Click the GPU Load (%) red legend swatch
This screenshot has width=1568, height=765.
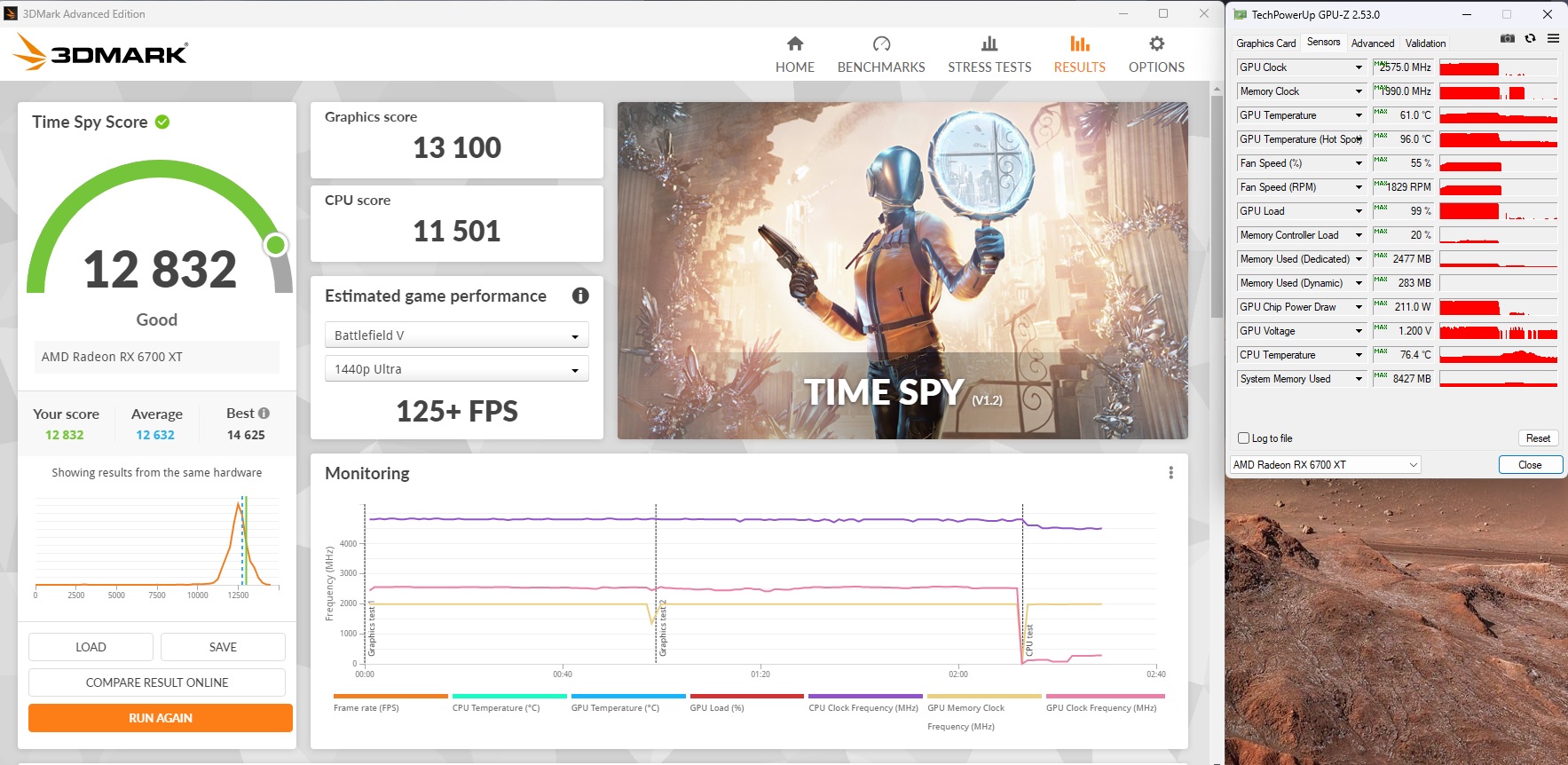pos(747,697)
